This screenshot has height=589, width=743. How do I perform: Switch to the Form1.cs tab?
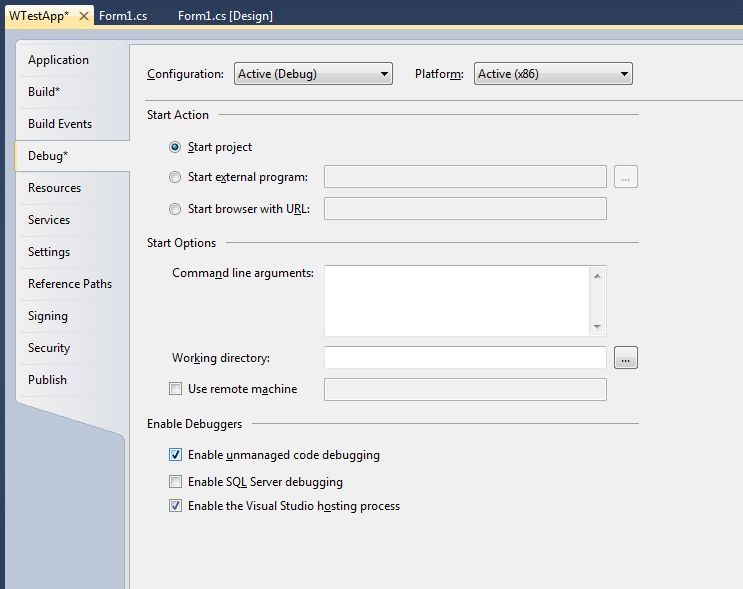point(123,16)
